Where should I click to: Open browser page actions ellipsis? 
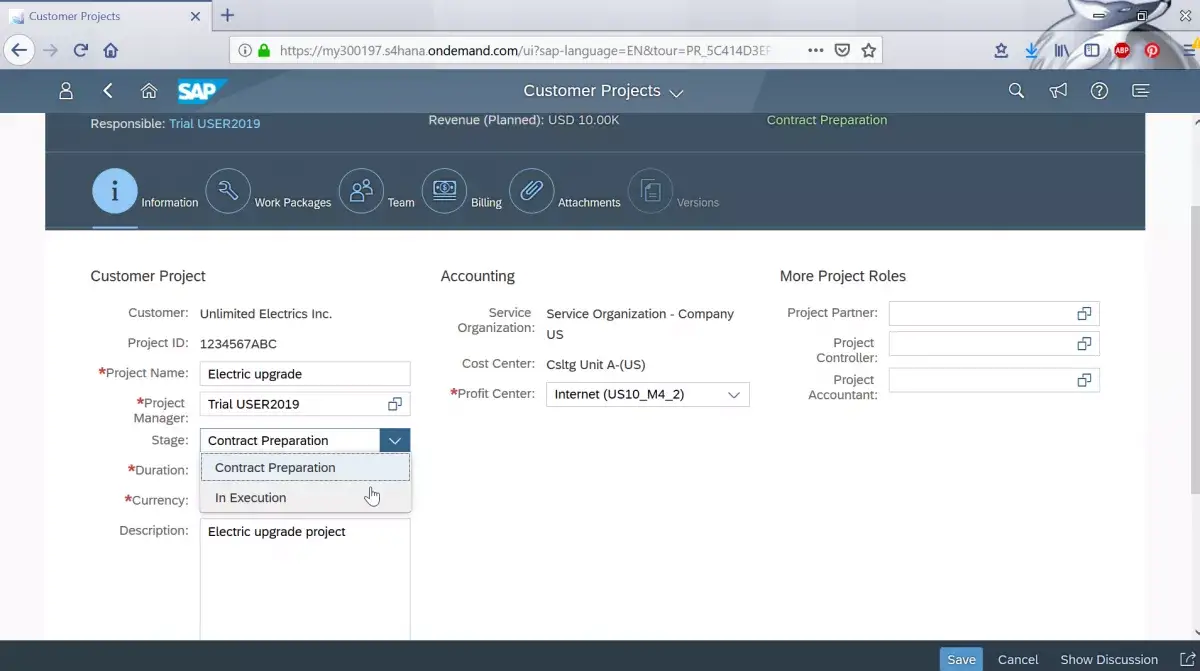click(x=815, y=50)
